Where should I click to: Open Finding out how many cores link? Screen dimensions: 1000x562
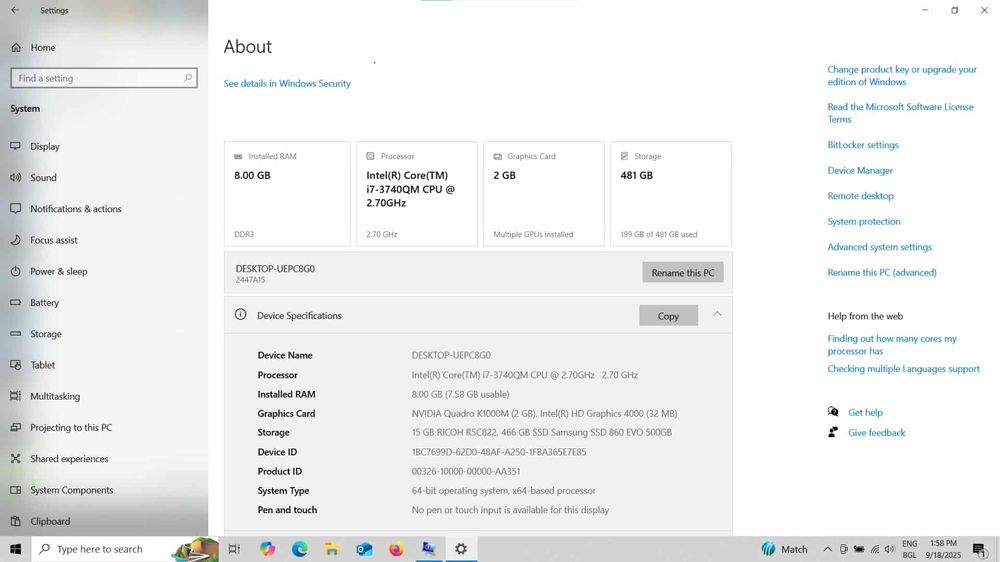click(x=892, y=344)
